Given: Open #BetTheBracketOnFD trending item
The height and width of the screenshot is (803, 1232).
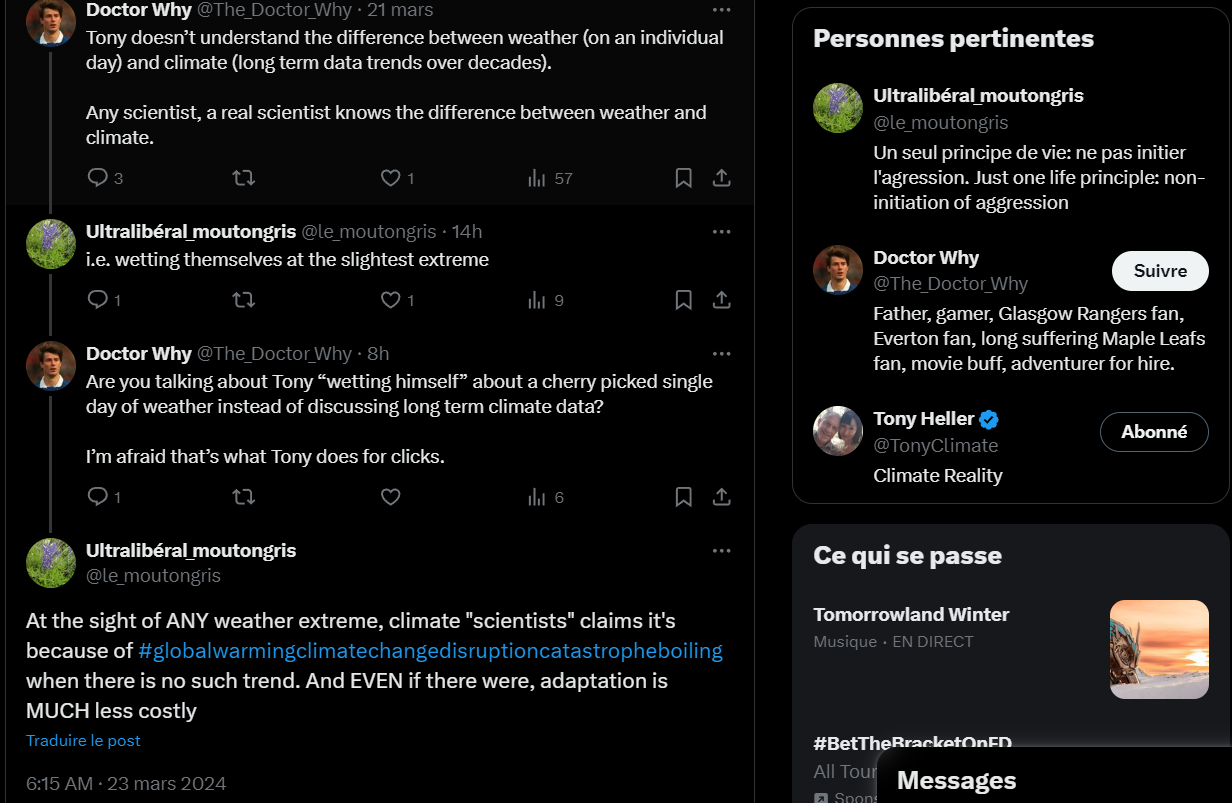Looking at the screenshot, I should pyautogui.click(x=912, y=743).
